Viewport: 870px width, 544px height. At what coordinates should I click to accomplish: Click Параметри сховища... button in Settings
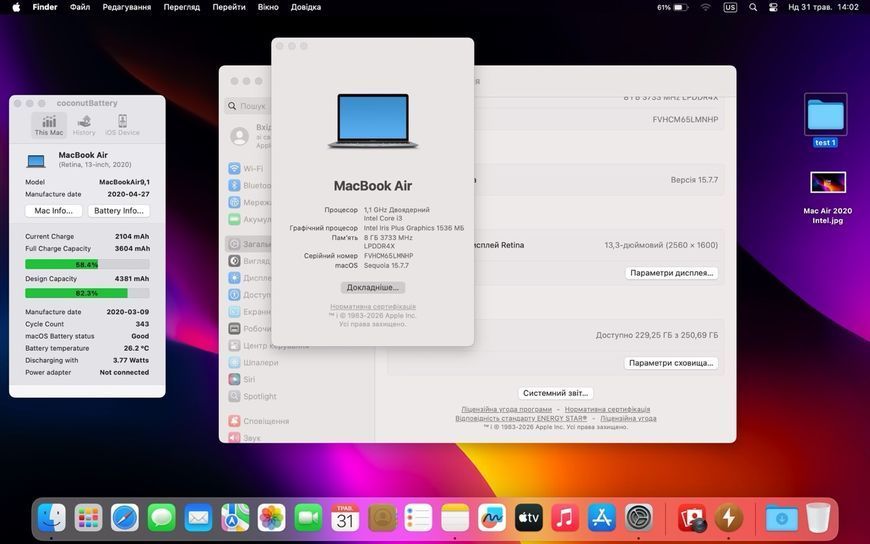(x=671, y=363)
